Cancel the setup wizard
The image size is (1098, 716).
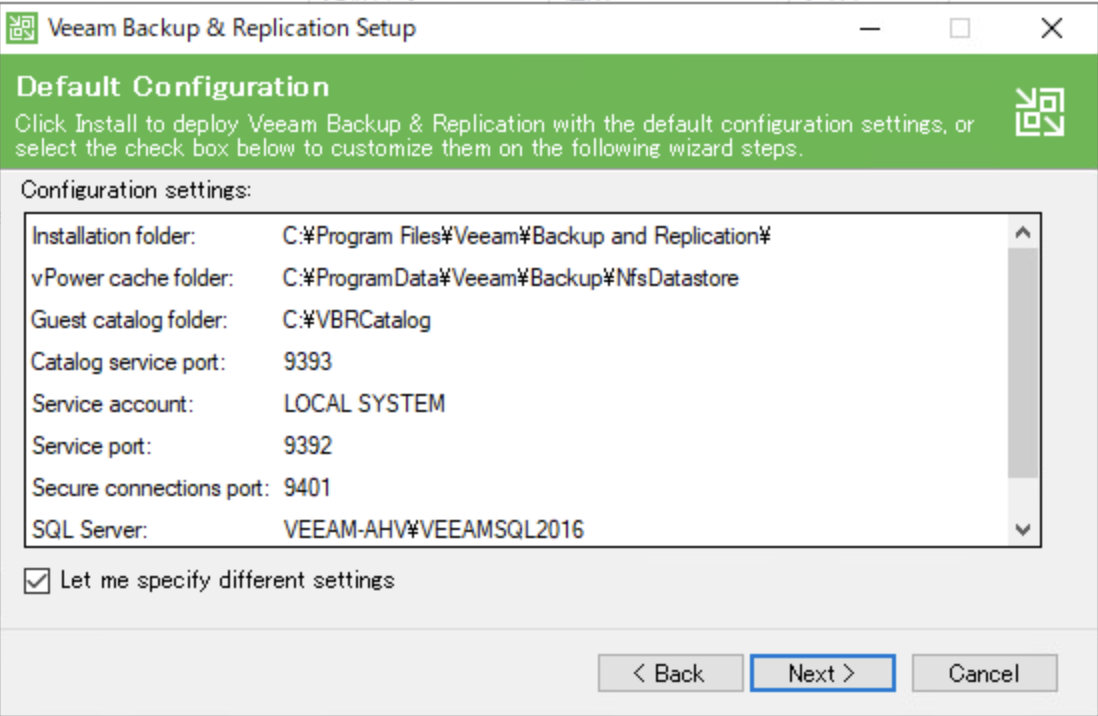984,673
